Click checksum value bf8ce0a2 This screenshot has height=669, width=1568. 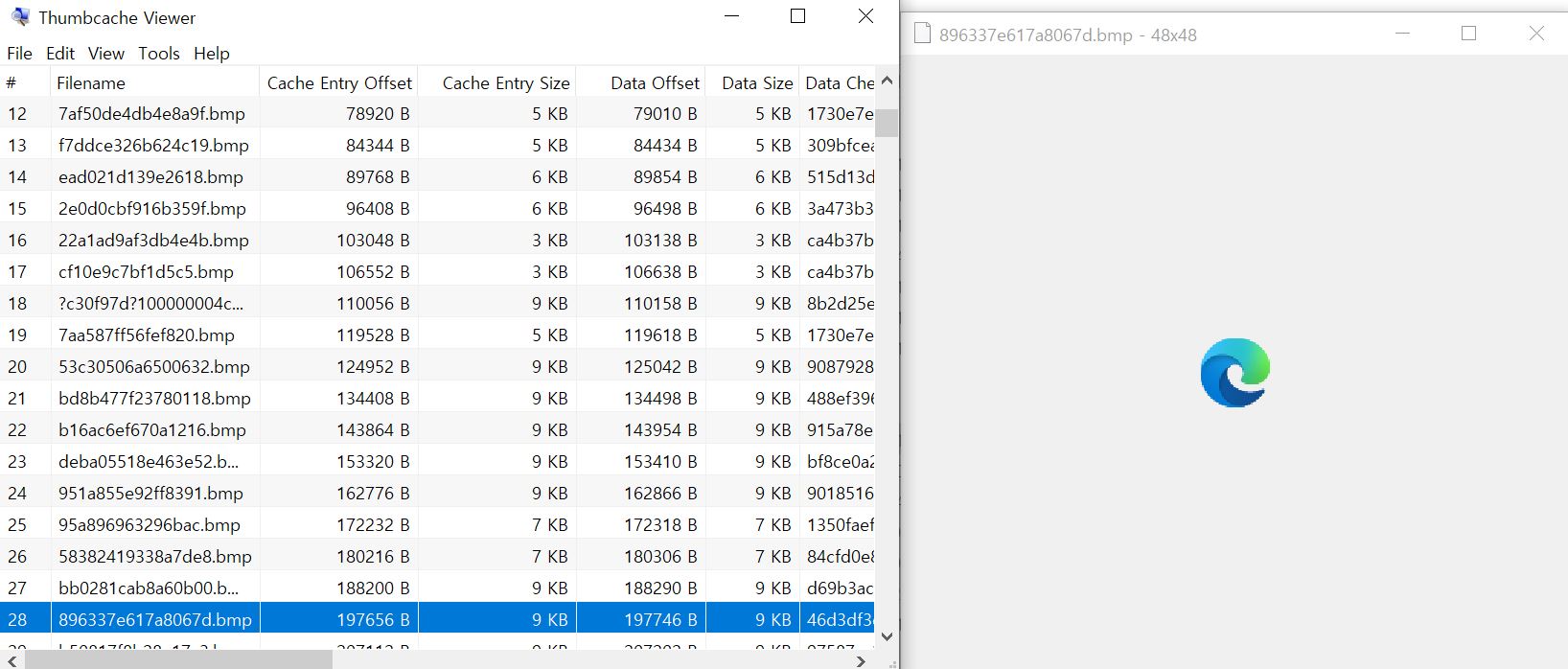point(841,461)
